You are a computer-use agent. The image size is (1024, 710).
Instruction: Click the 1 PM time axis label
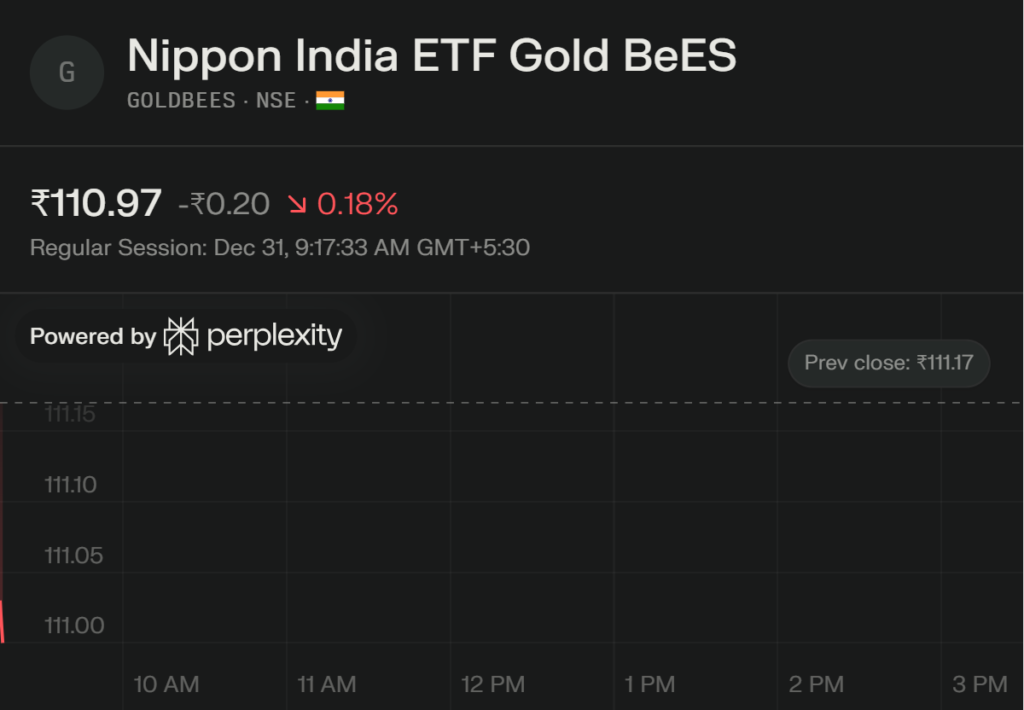pos(650,684)
